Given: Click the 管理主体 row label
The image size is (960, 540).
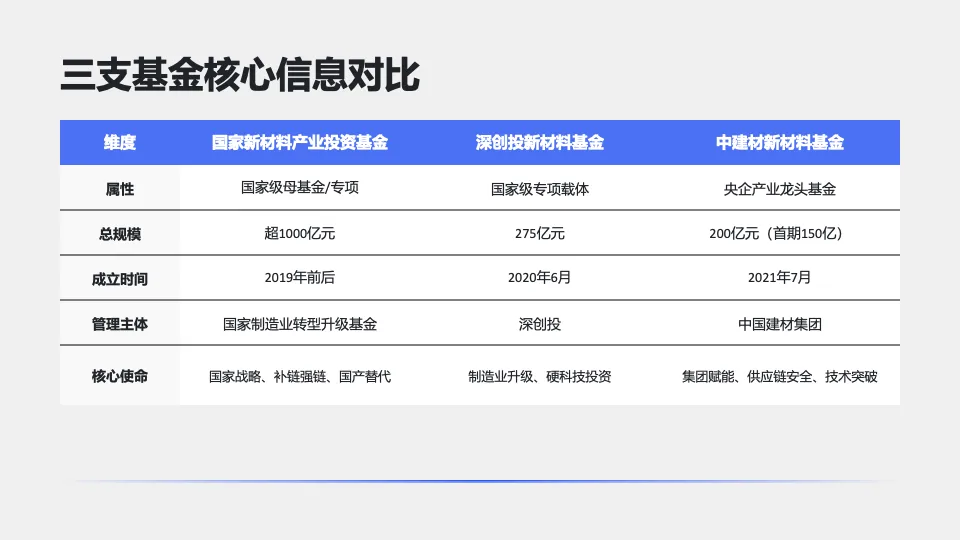Looking at the screenshot, I should pyautogui.click(x=120, y=323).
